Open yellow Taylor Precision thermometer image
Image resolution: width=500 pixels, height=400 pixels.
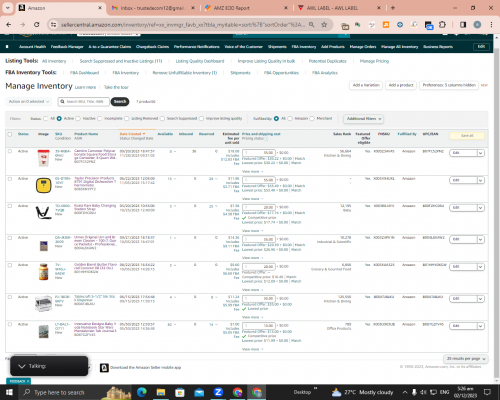coord(43,186)
